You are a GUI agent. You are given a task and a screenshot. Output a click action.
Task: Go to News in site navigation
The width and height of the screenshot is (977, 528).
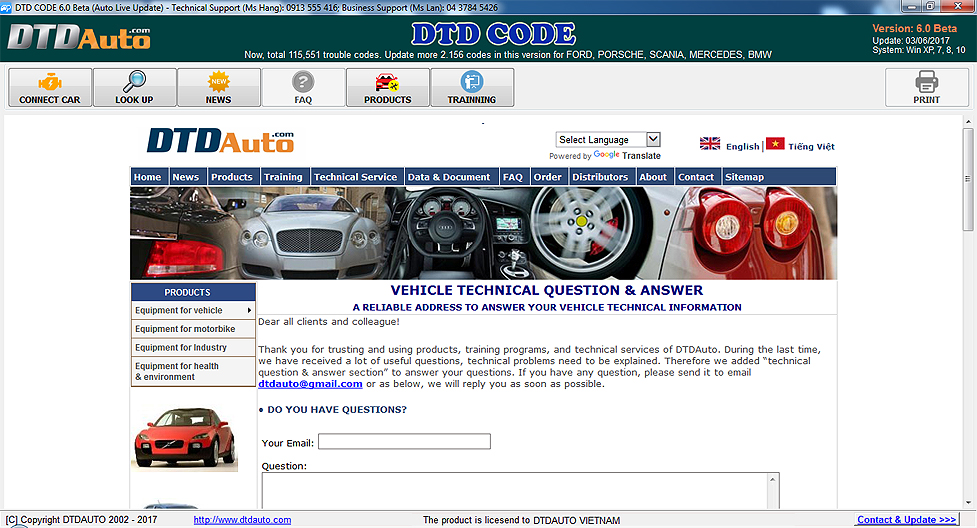(186, 177)
